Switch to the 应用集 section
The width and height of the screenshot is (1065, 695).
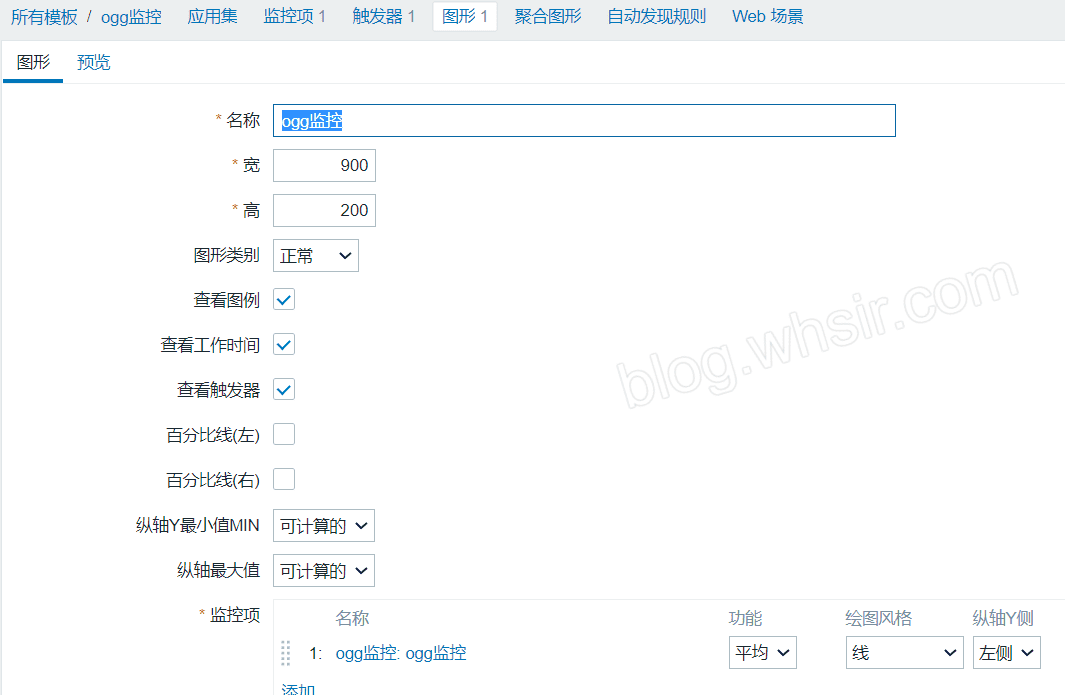(212, 16)
